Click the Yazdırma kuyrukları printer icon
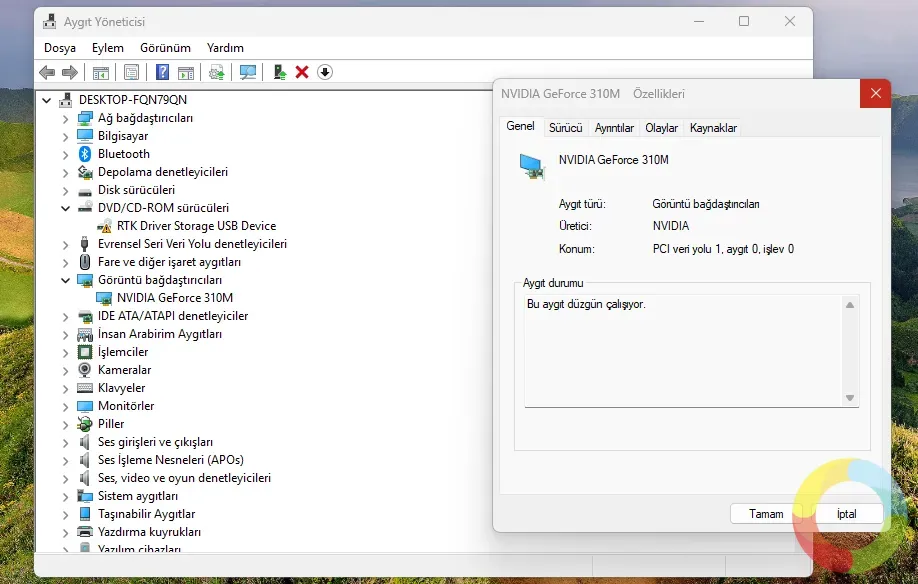This screenshot has height=584, width=918. 85,532
